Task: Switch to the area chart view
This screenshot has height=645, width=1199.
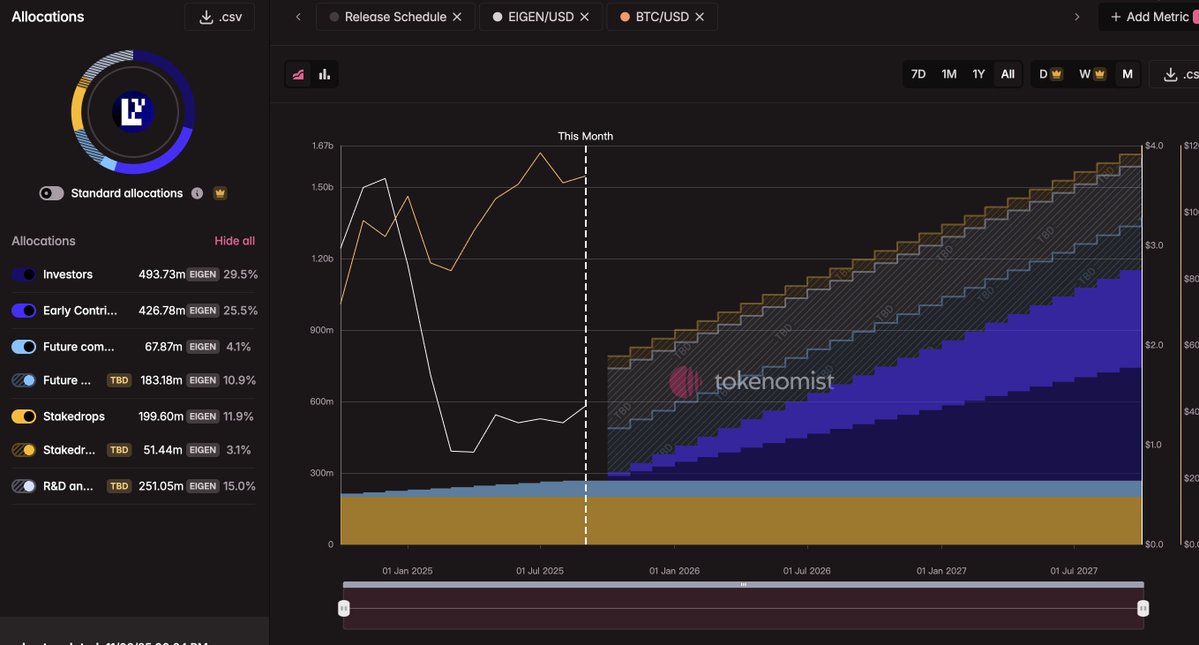Action: pyautogui.click(x=298, y=74)
